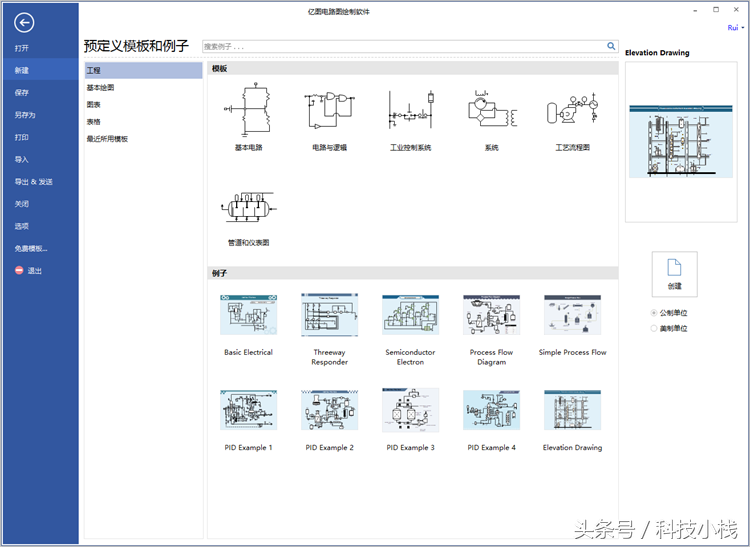Screen dimensions: 750x547
Task: Click the Elevation Drawing preview image
Action: (x=681, y=142)
